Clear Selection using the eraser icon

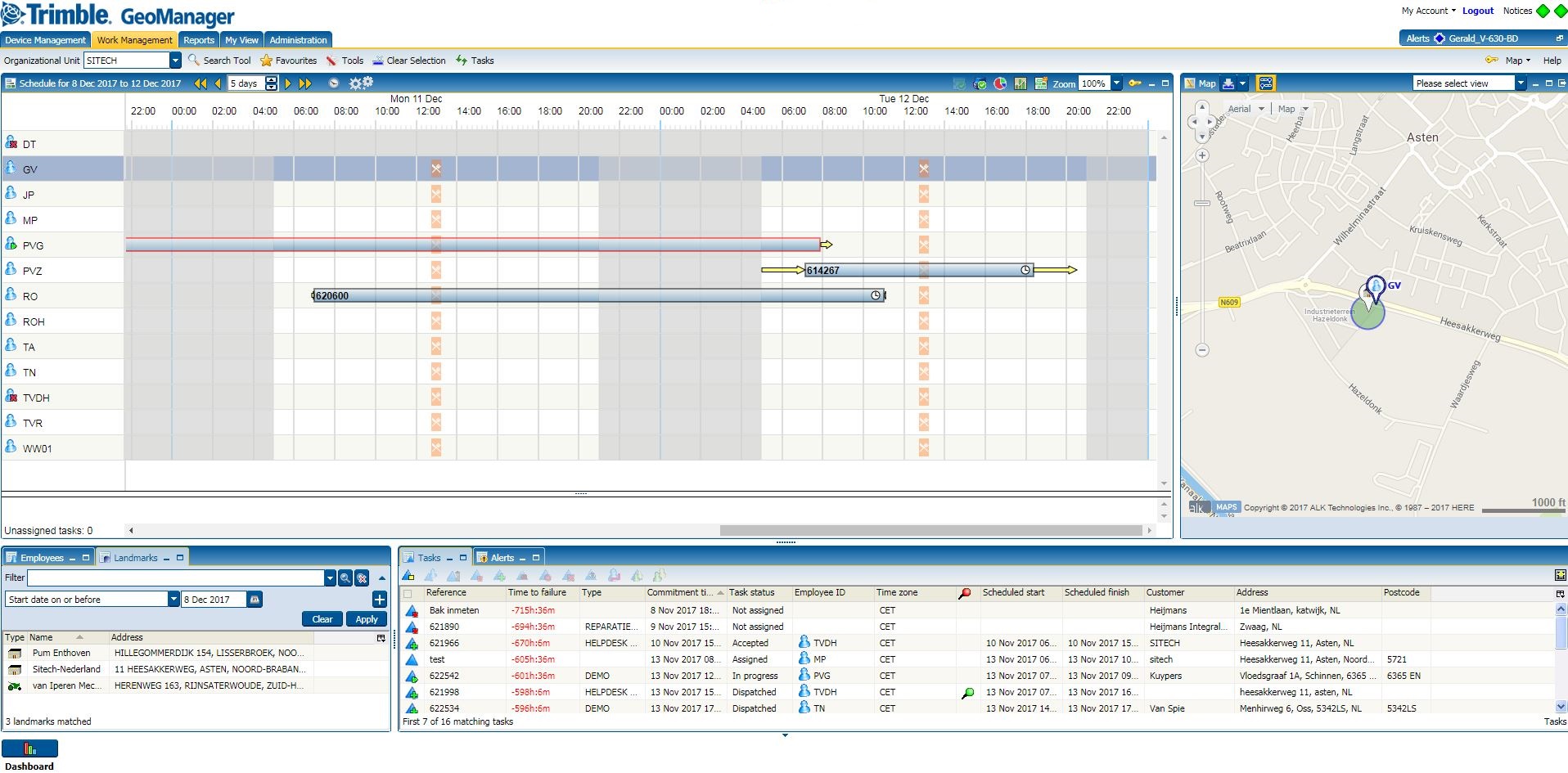(409, 60)
